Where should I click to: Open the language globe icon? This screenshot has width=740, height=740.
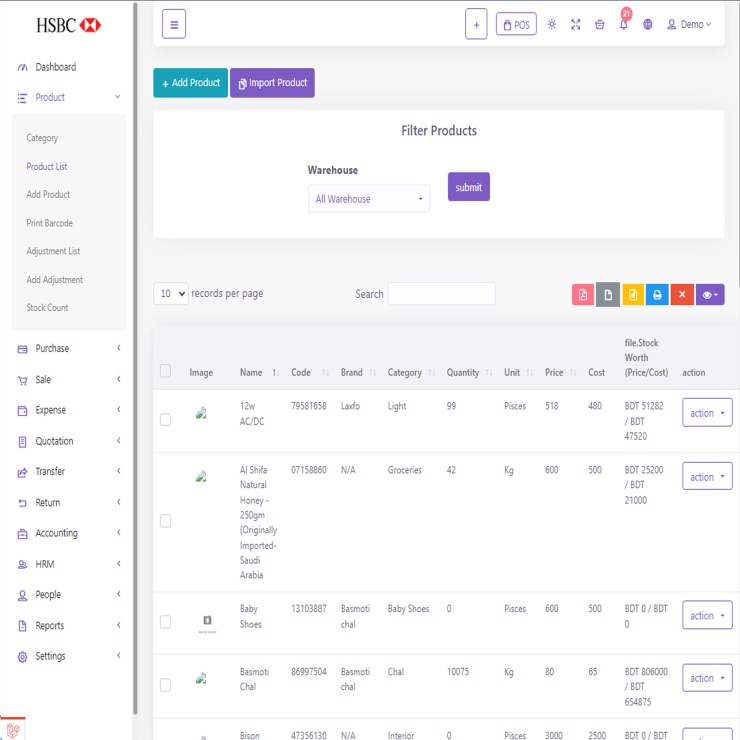click(x=648, y=24)
